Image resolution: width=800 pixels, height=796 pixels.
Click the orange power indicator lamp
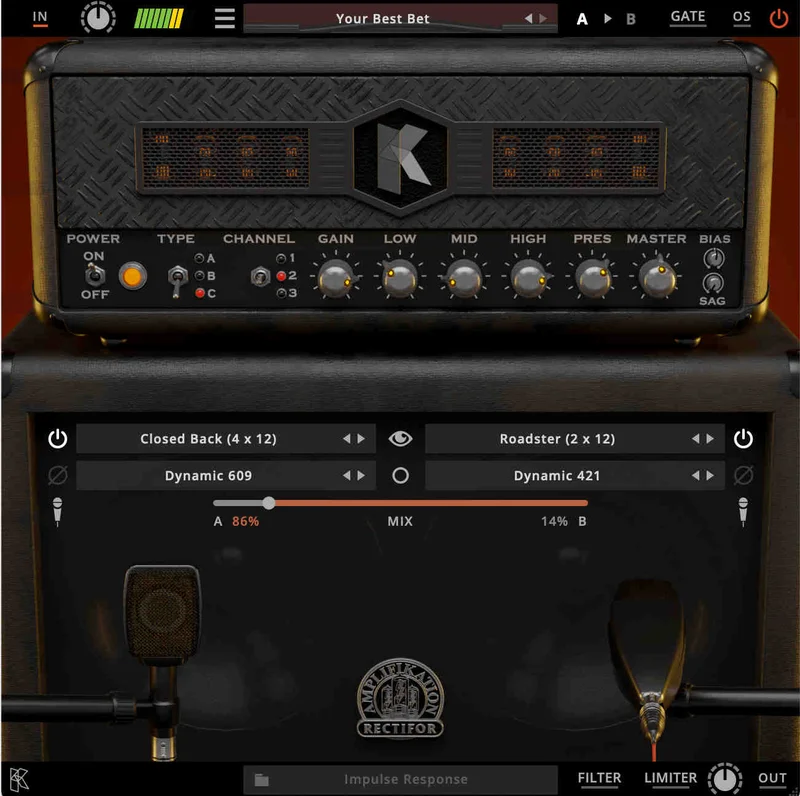[x=132, y=277]
